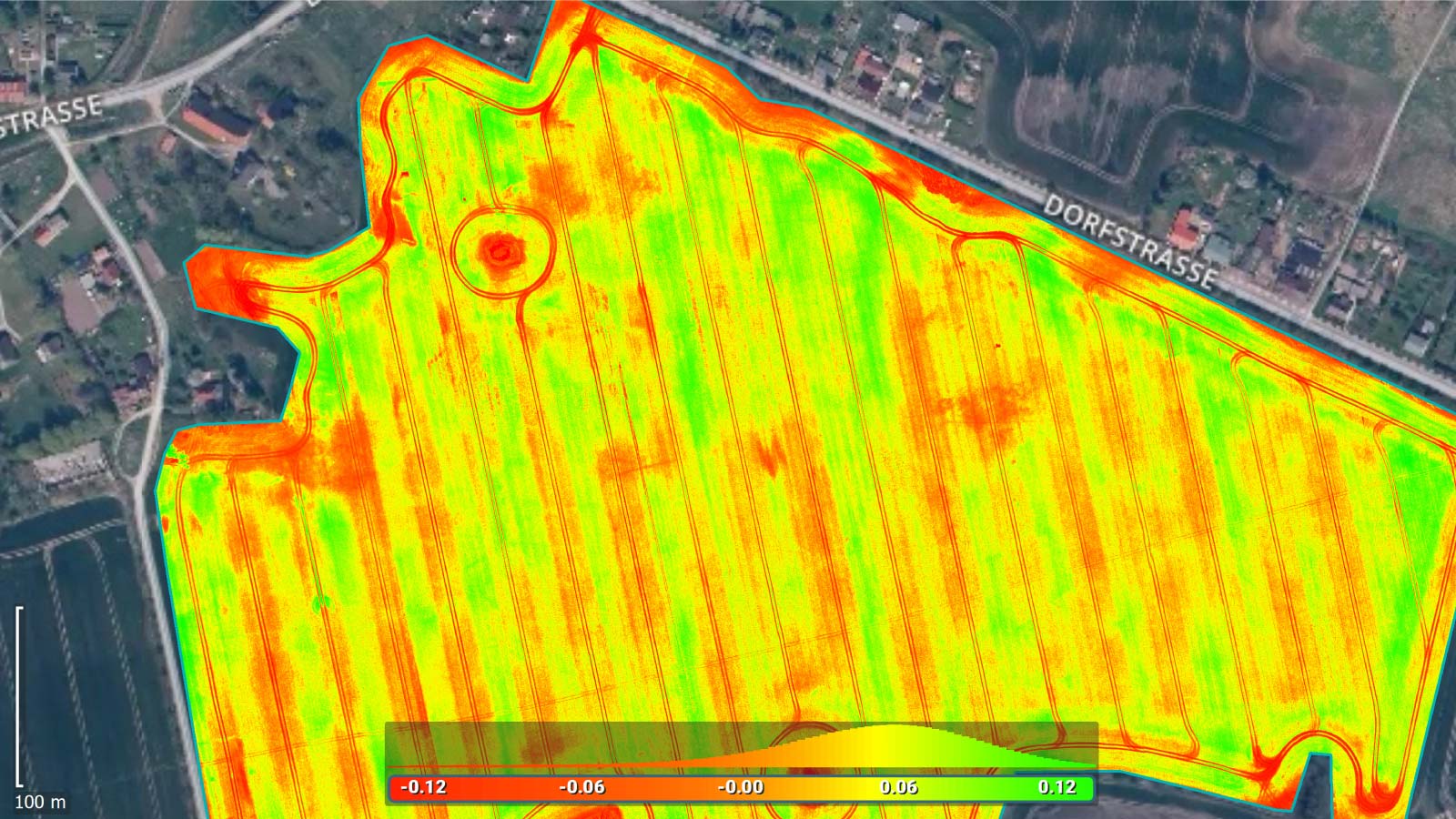
Task: Click the red-roofed house beside the DORFSTRASSE label
Action: click(x=1184, y=227)
